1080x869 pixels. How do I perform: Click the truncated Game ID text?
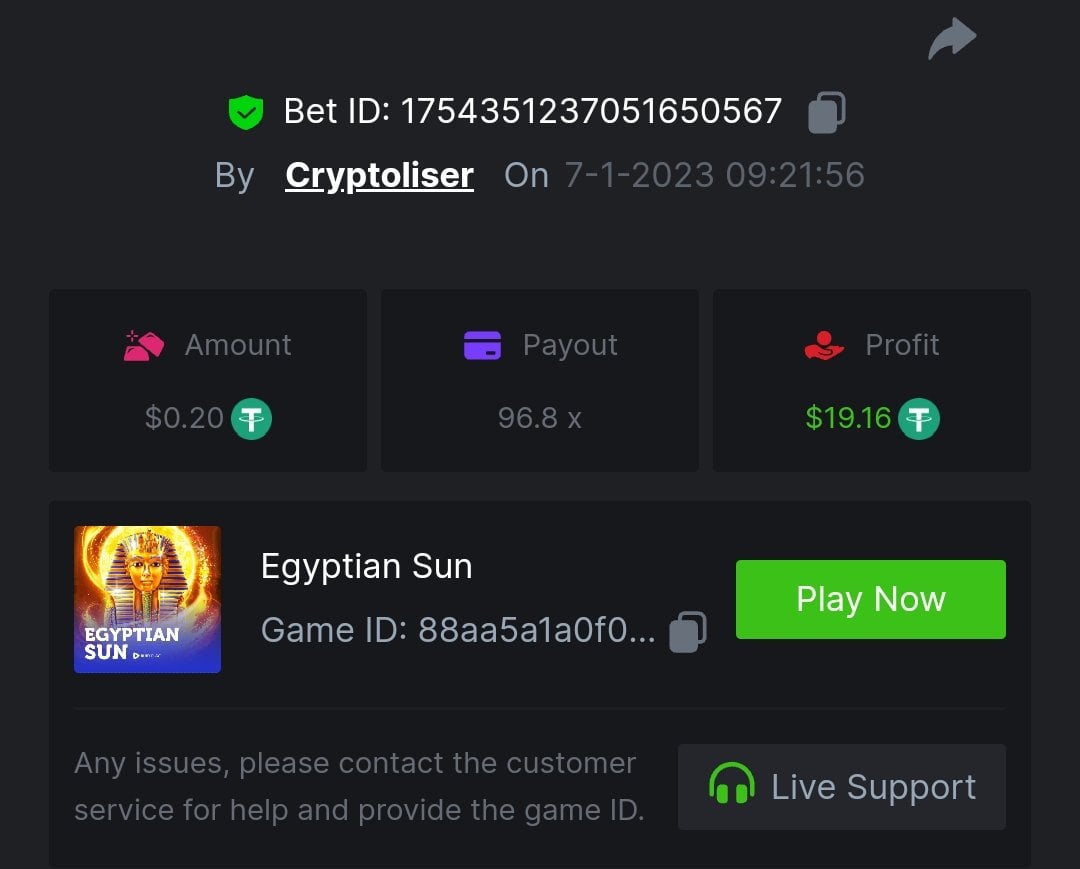pos(458,631)
